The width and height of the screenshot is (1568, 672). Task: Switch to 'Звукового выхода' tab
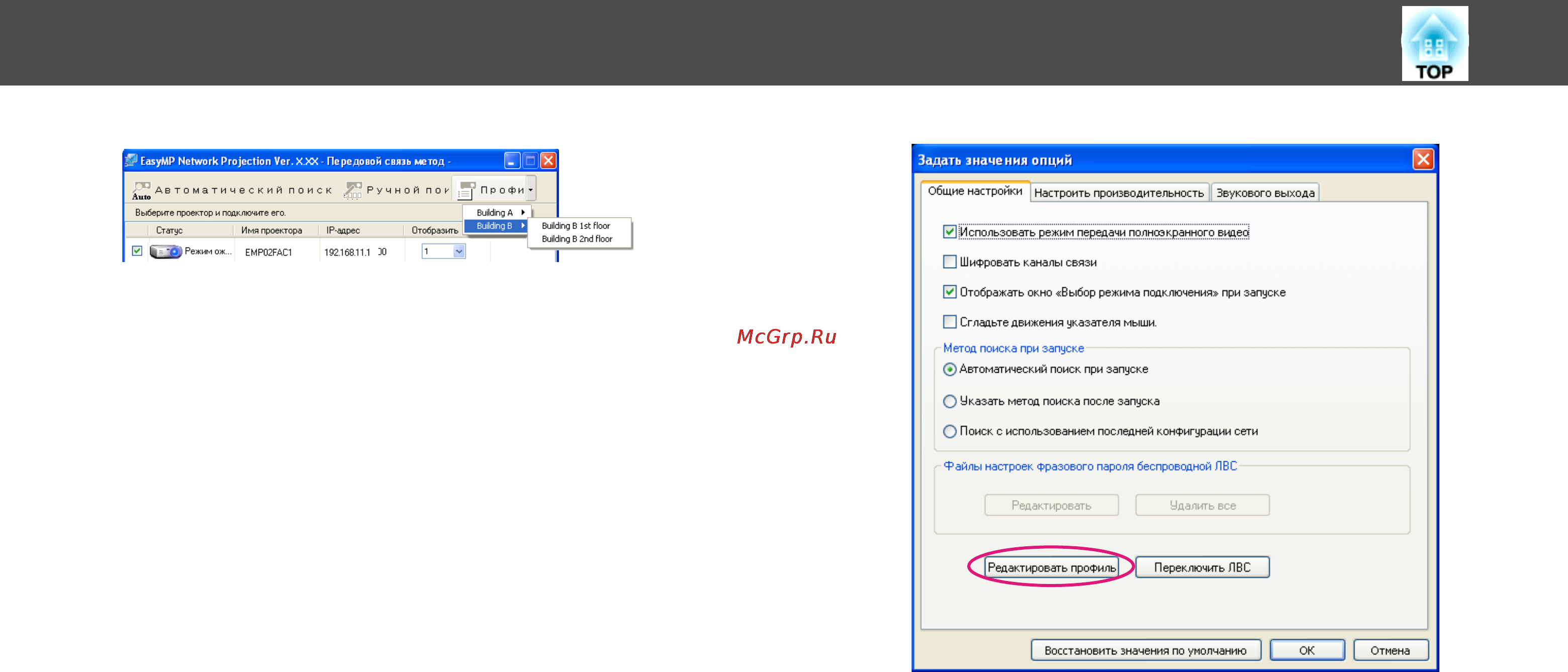1265,193
